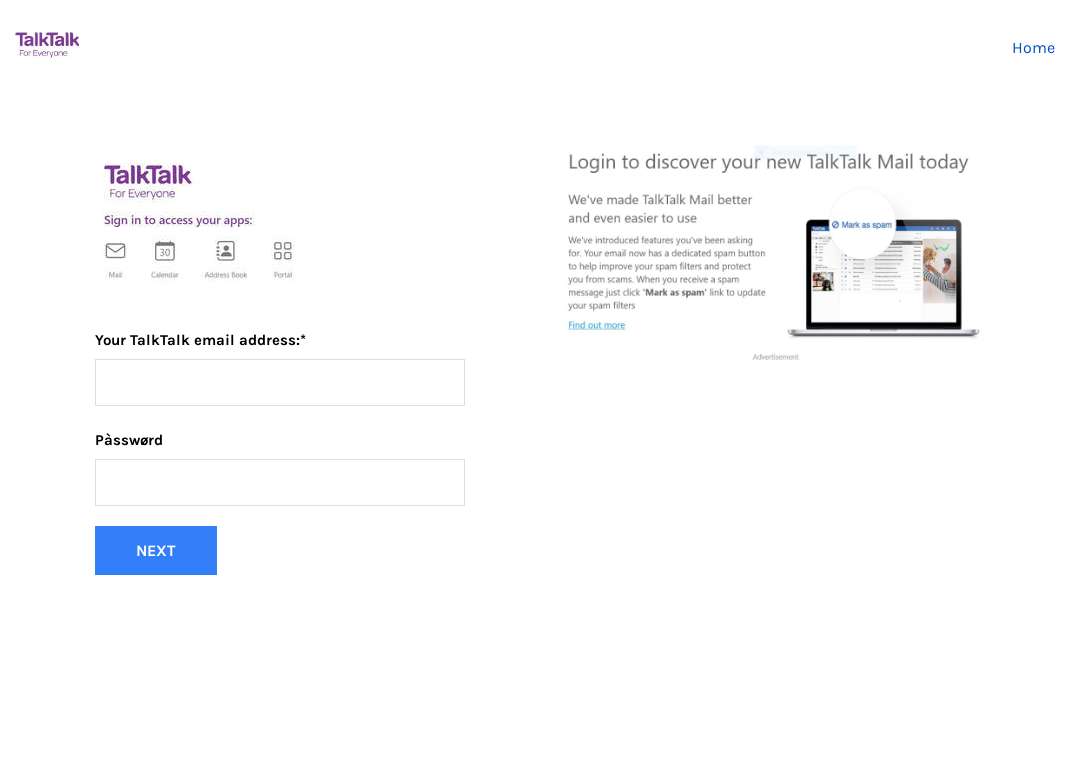Screen dimensions: 1080x768
Task: Open the Calendar app icon
Action: [x=165, y=251]
